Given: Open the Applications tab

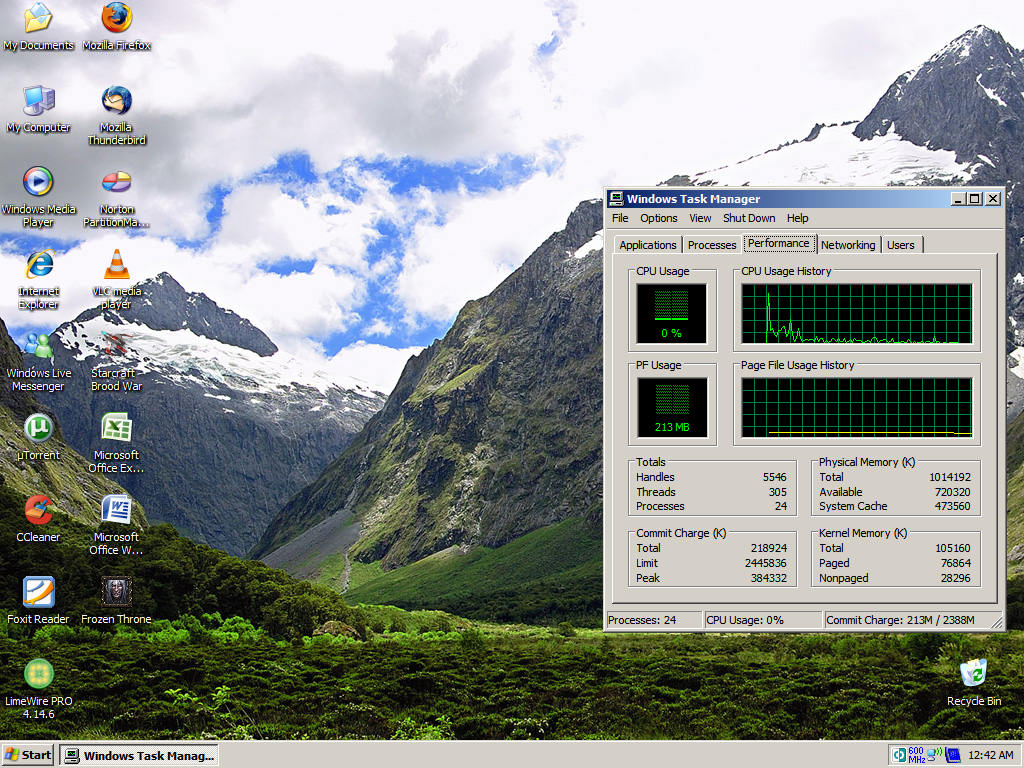Looking at the screenshot, I should coord(648,245).
